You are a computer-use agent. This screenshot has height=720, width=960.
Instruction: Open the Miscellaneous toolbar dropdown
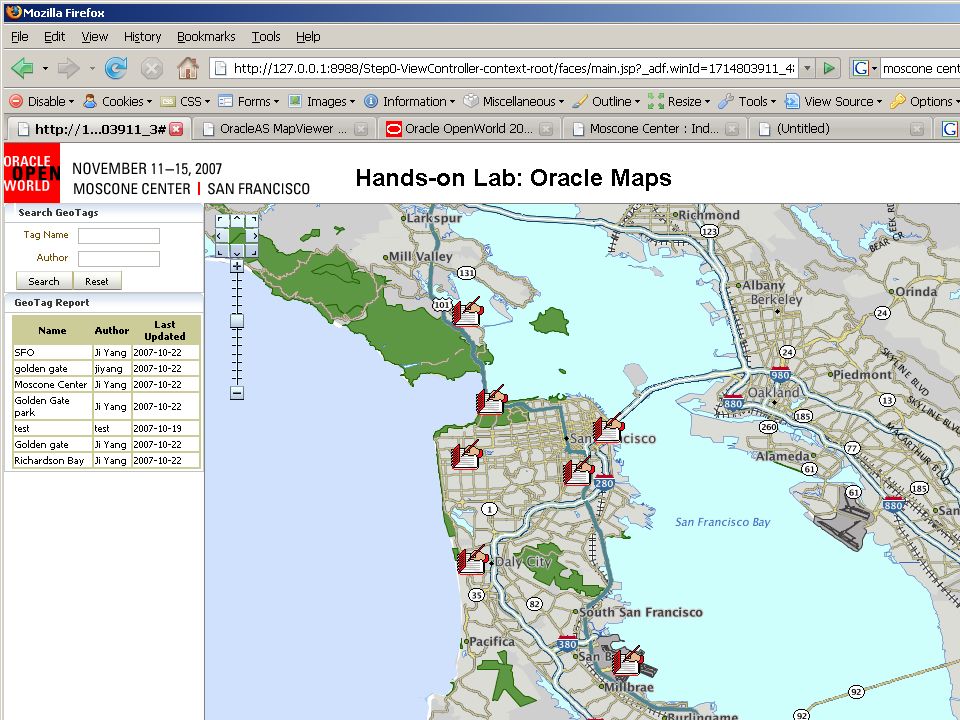click(x=514, y=102)
